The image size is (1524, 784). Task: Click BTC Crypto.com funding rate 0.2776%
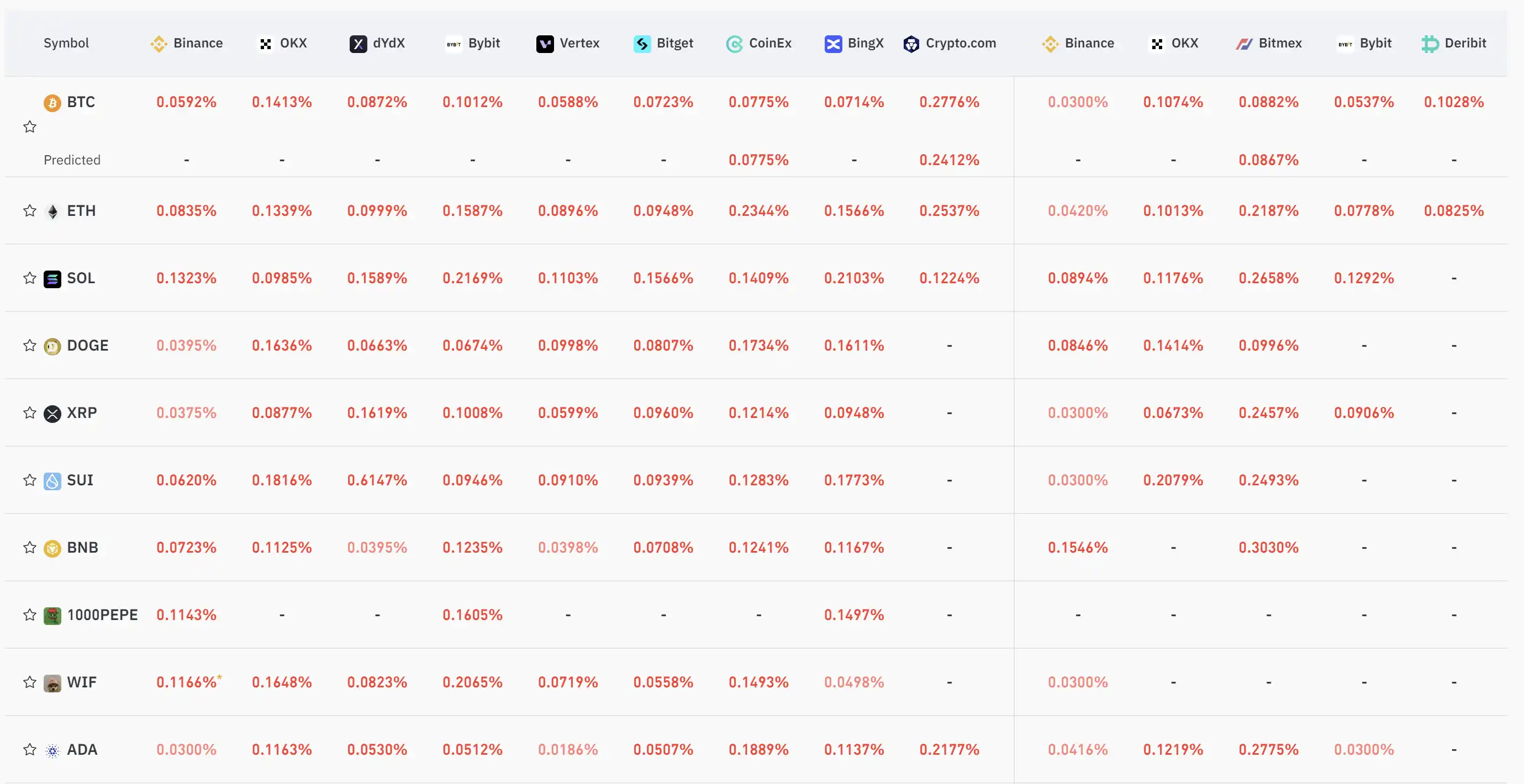[x=949, y=102]
